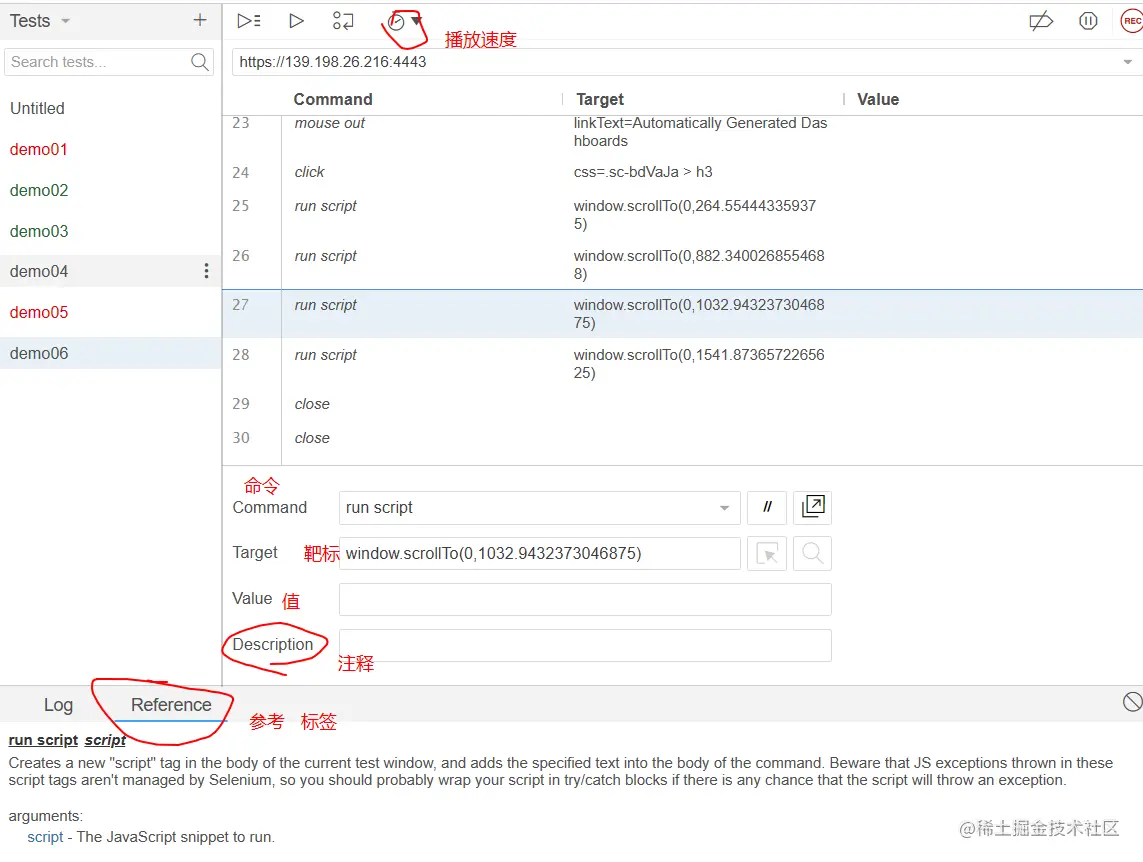Select row 26 run script command
The height and width of the screenshot is (862, 1143).
point(682,265)
